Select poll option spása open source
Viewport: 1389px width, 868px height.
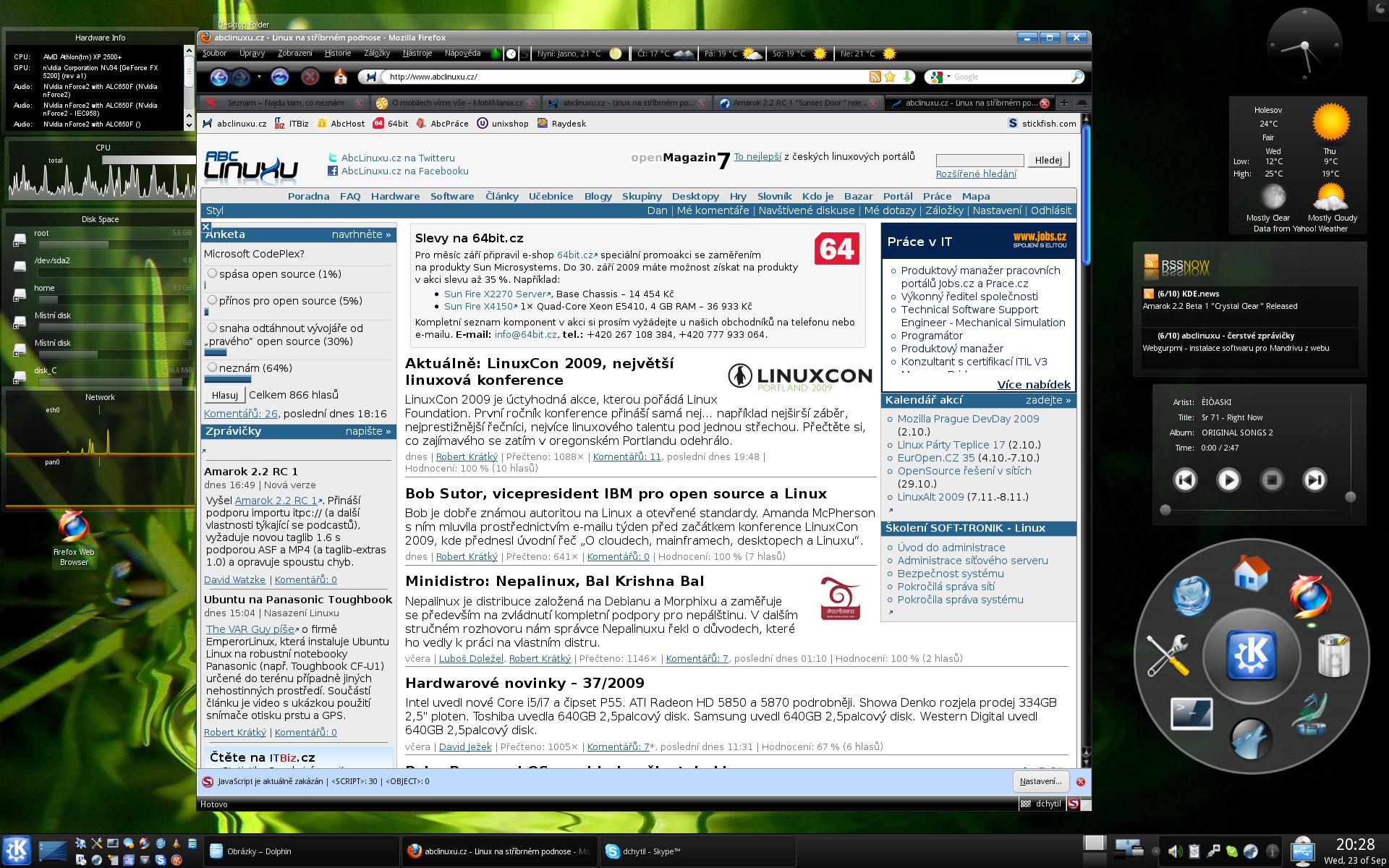(212, 273)
